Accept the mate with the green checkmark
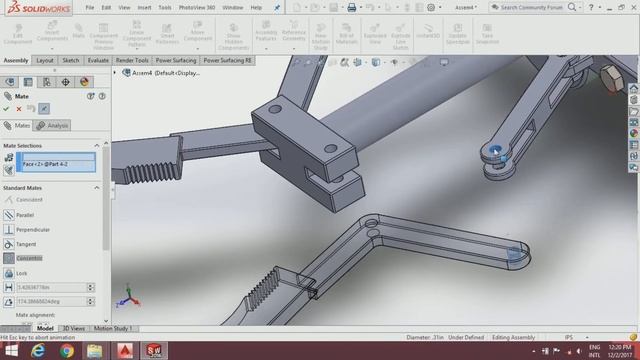 coord(6,109)
